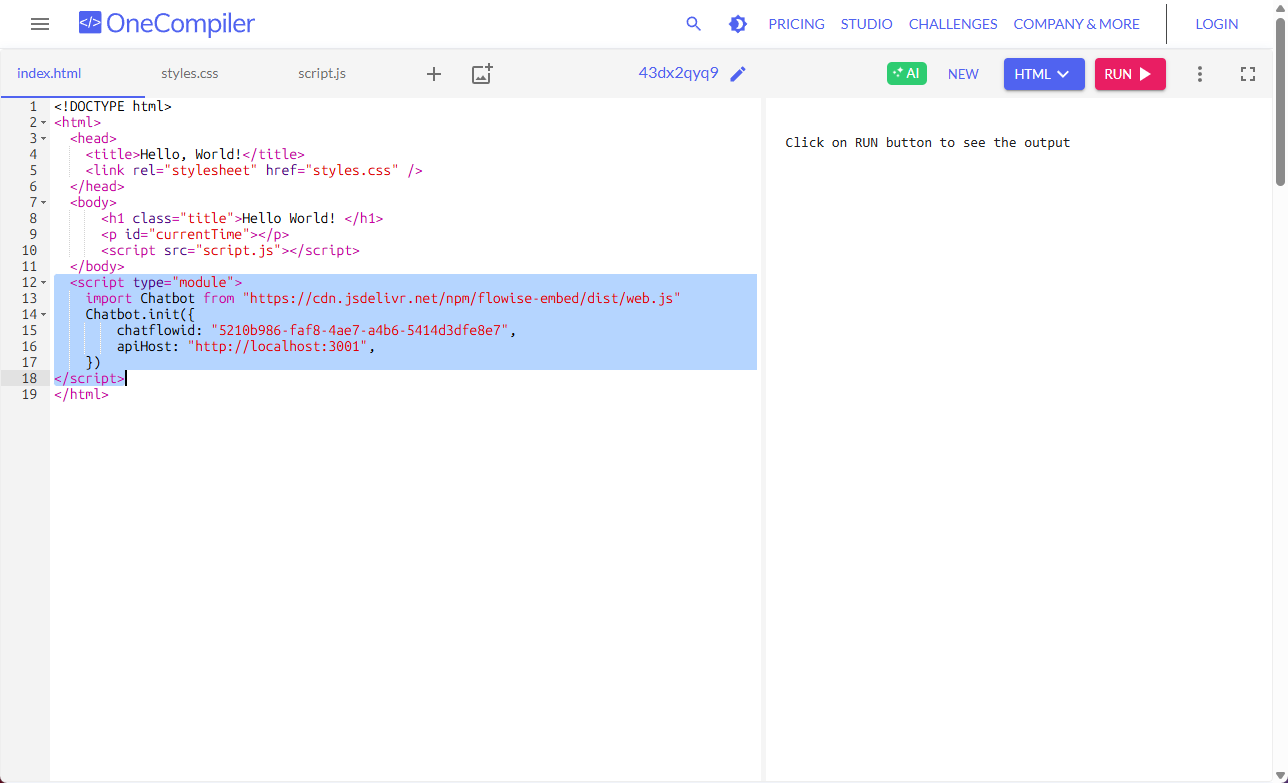Go to CHALLENGES page
This screenshot has width=1288, height=783.
pyautogui.click(x=953, y=24)
